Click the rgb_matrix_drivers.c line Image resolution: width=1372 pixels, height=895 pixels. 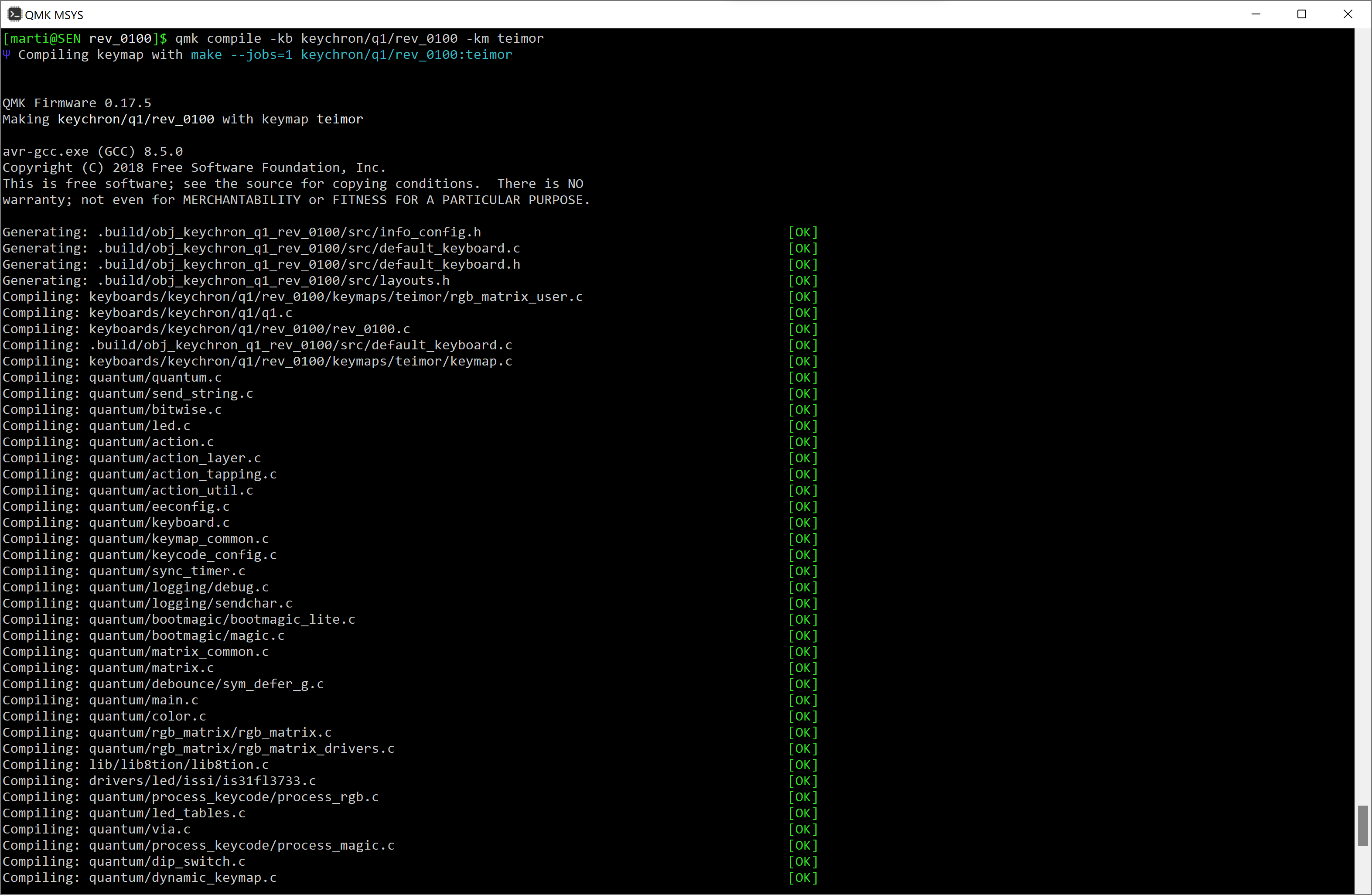[x=198, y=749]
